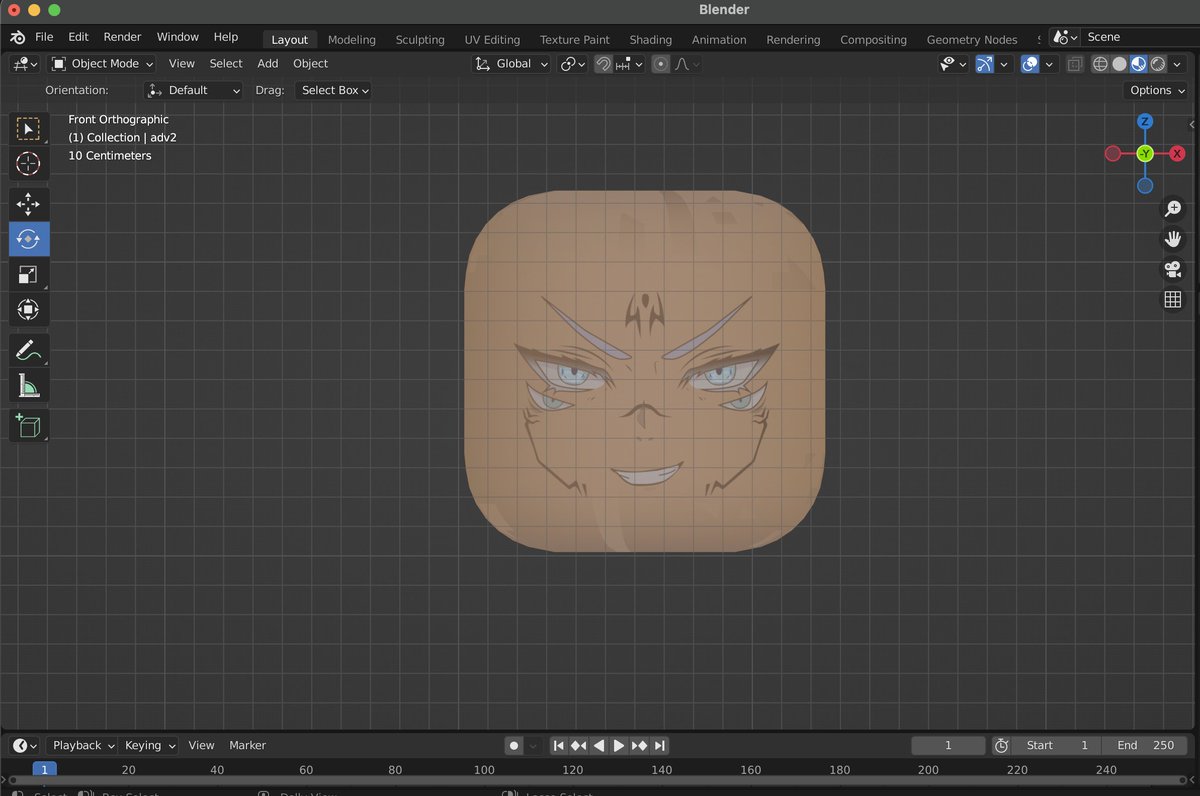
Task: Activate the Cursor tool in the toolbar
Action: (x=29, y=164)
